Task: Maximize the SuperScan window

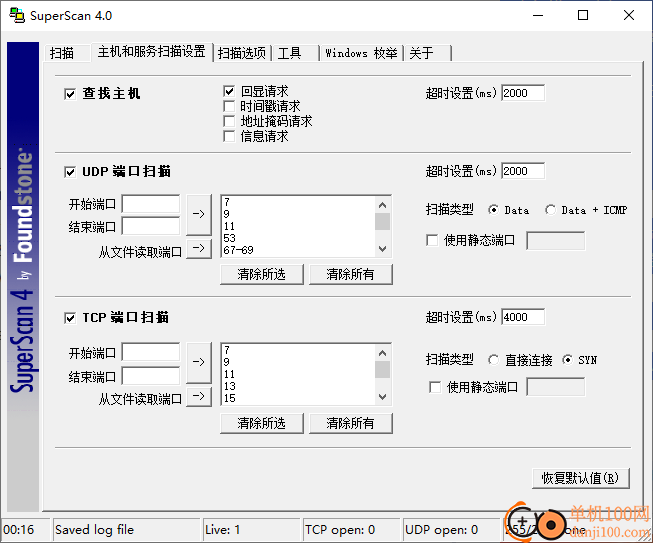Action: [x=583, y=15]
